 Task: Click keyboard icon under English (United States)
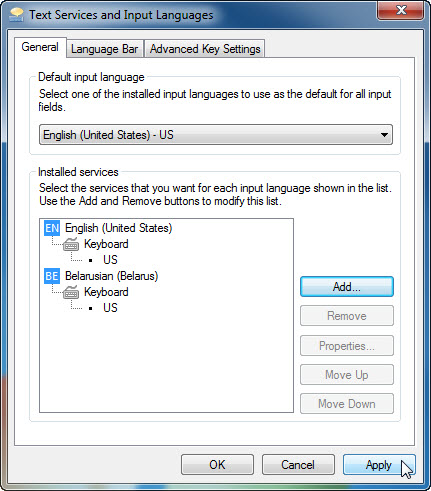pos(71,244)
